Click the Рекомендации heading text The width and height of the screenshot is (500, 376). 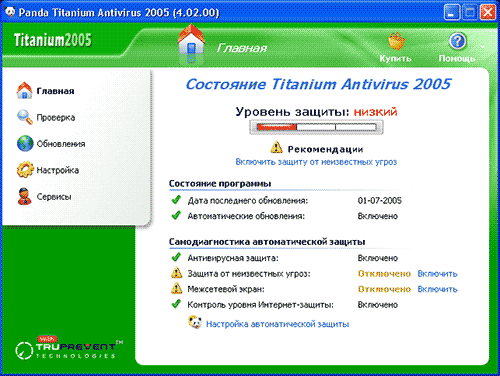[325, 149]
